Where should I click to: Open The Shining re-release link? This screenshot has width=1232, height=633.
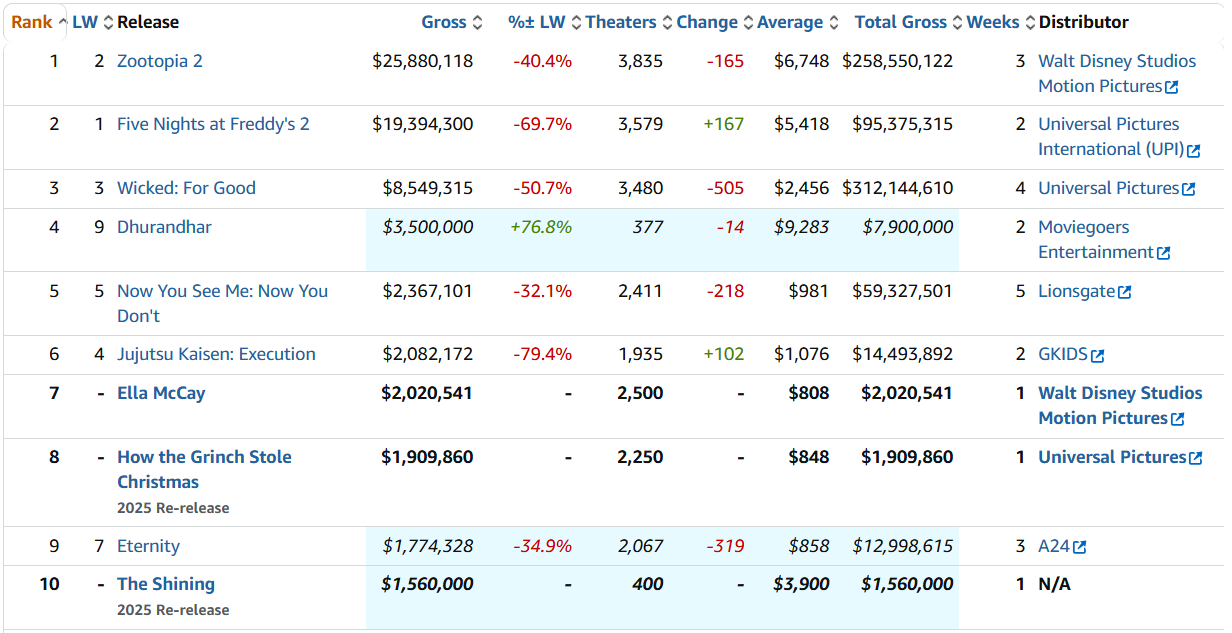pyautogui.click(x=166, y=584)
